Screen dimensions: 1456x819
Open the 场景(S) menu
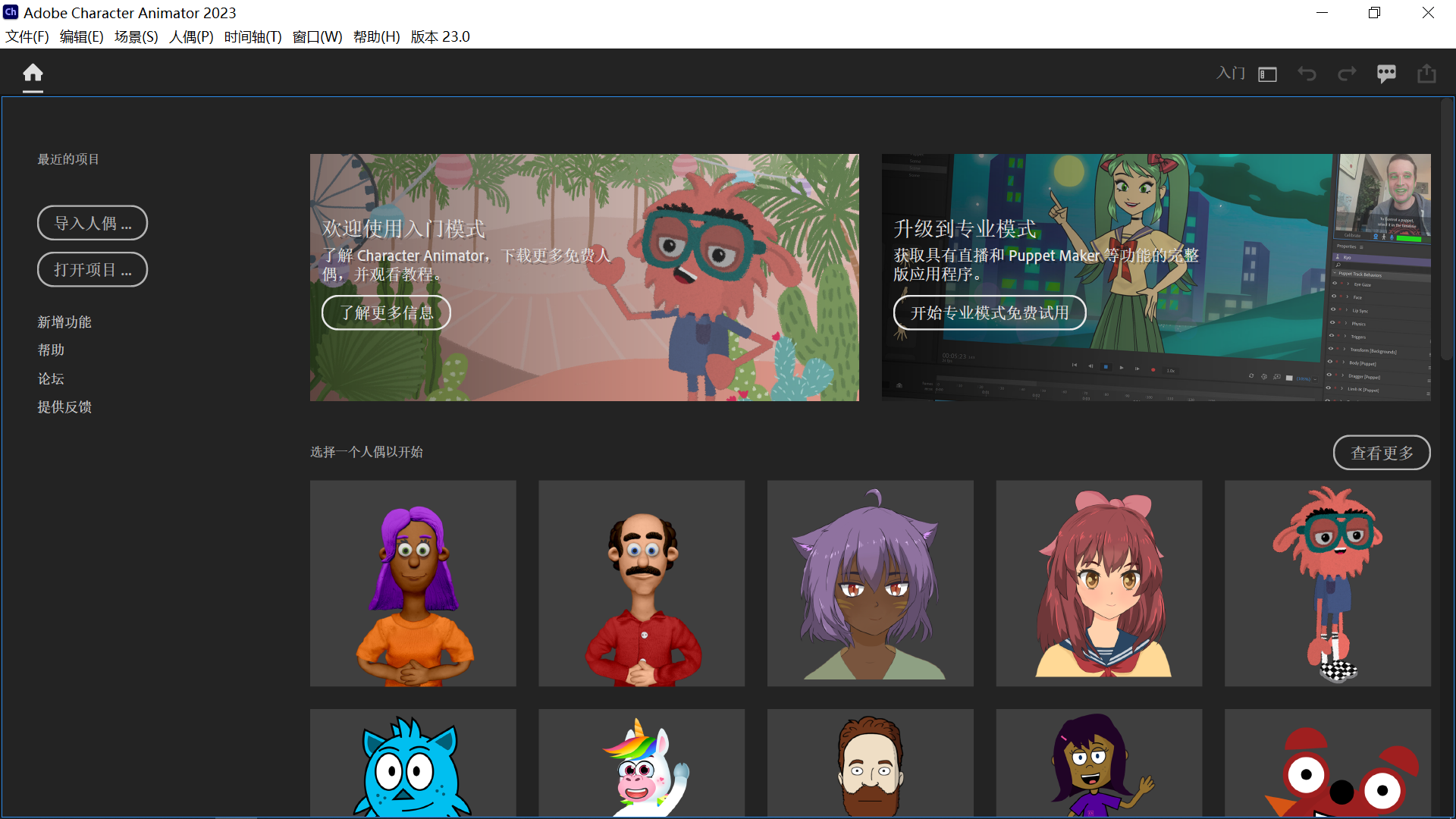click(x=136, y=36)
